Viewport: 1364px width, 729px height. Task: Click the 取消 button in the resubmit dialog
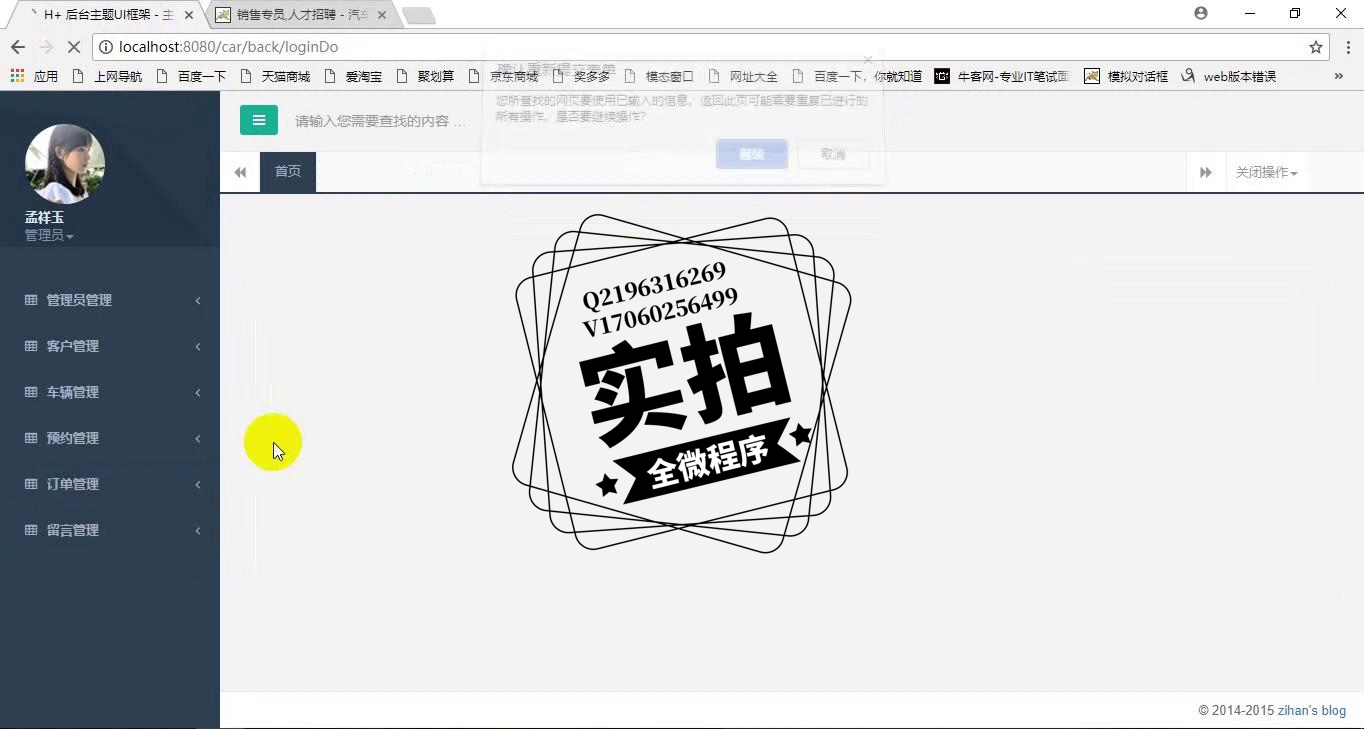833,154
